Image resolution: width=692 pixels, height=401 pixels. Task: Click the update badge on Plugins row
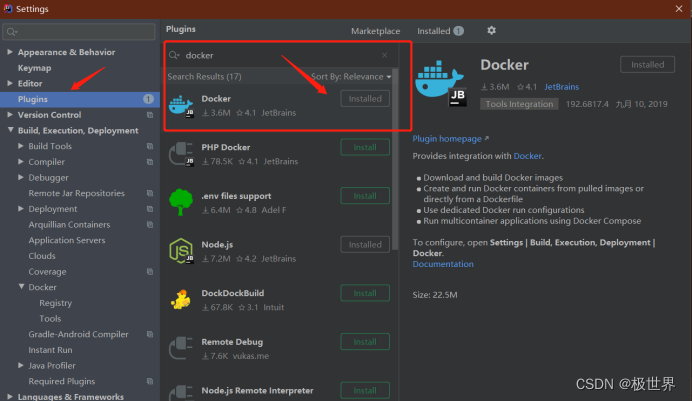pos(148,99)
